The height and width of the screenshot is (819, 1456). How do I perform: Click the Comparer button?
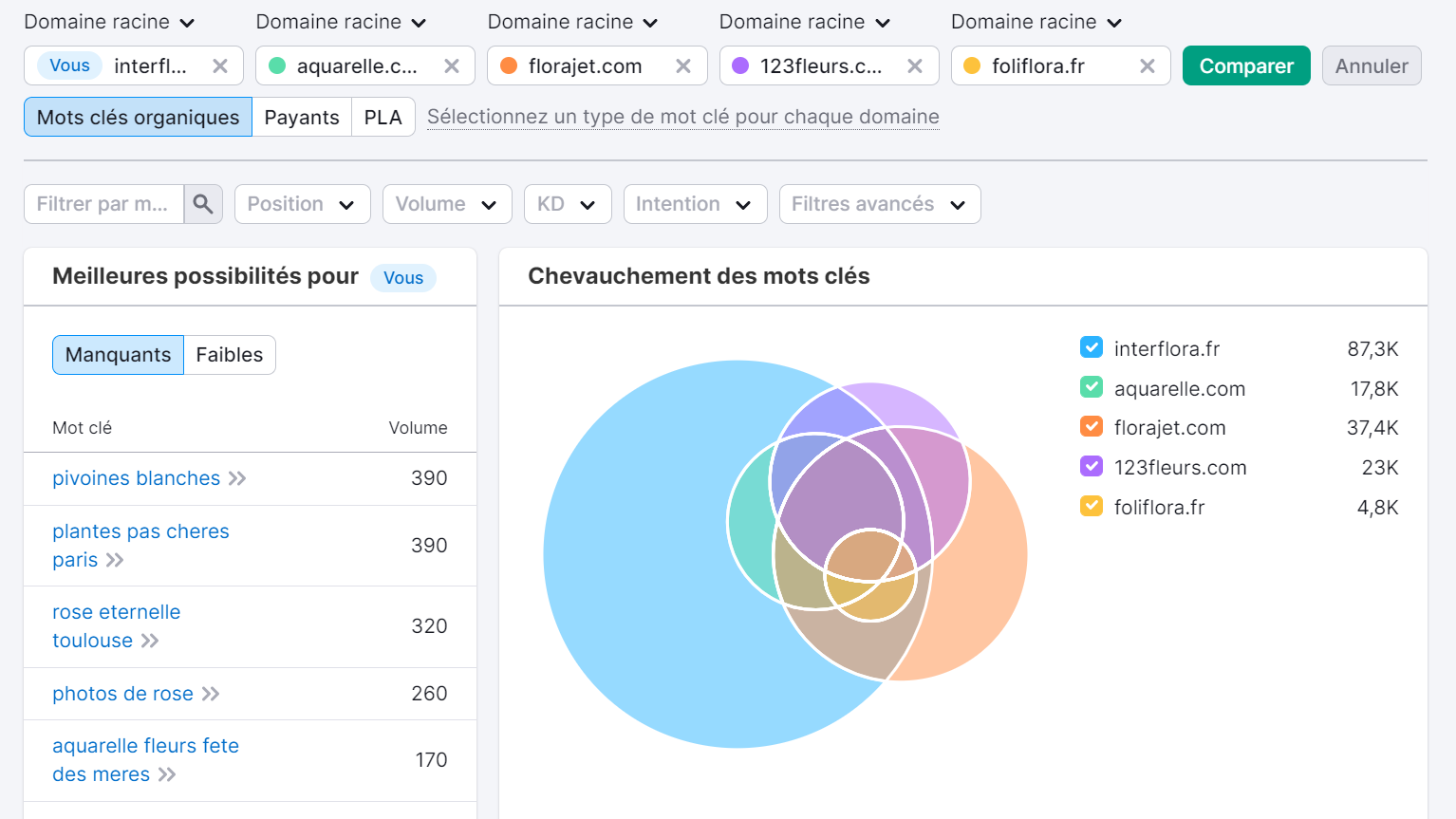1246,65
